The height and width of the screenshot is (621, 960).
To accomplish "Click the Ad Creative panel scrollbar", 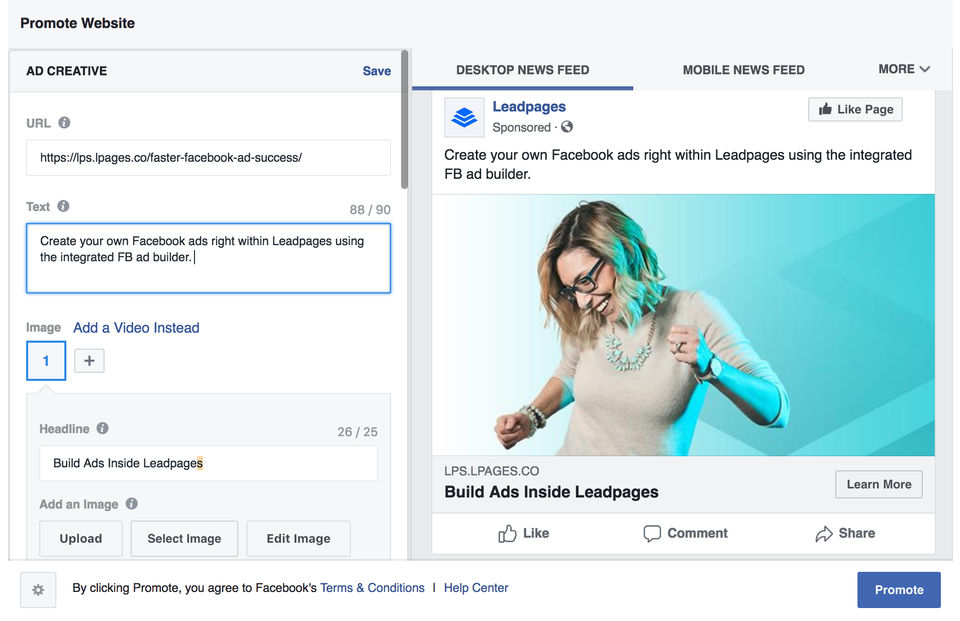I will click(404, 119).
